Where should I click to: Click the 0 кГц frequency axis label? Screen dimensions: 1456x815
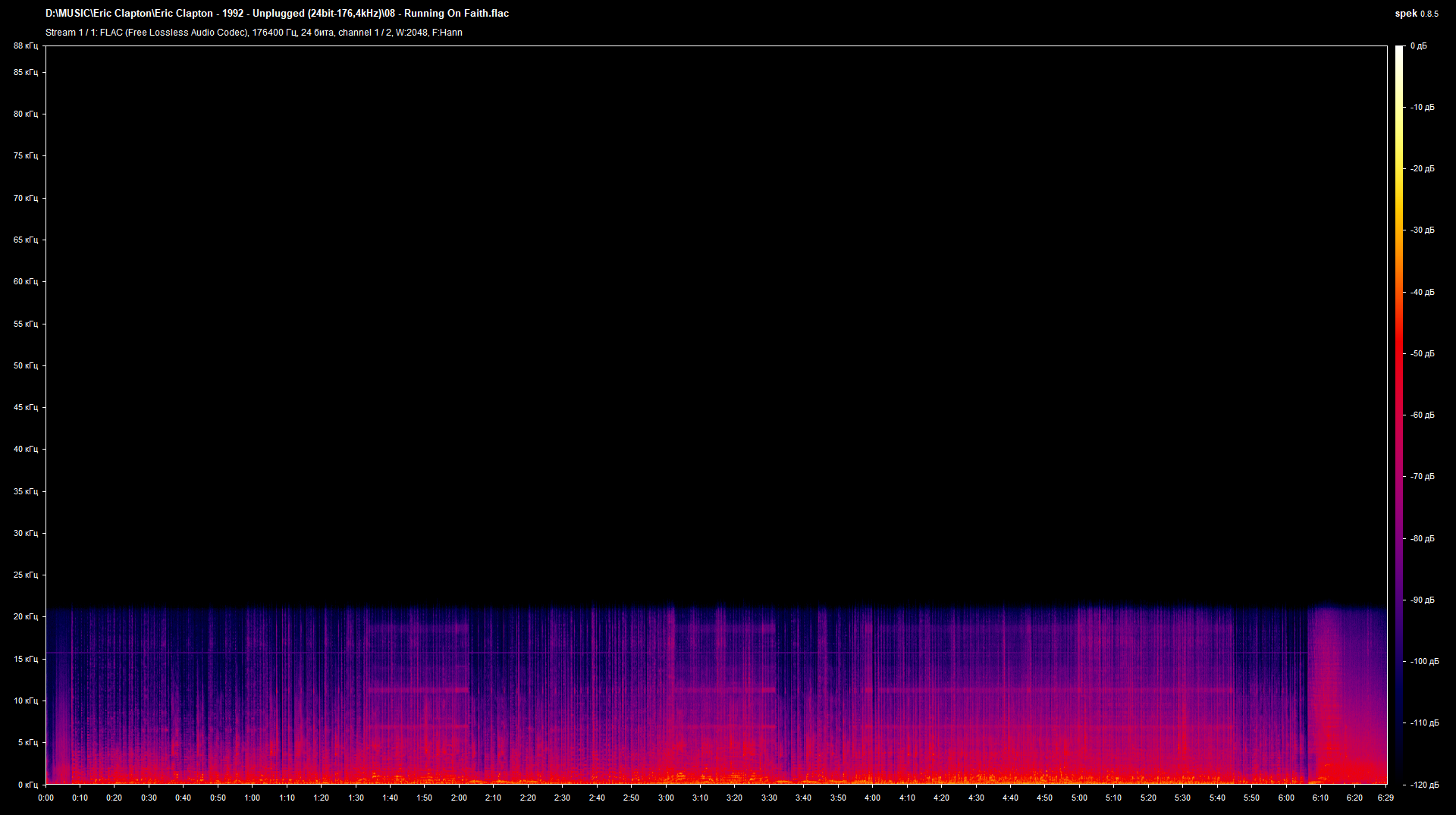click(27, 785)
